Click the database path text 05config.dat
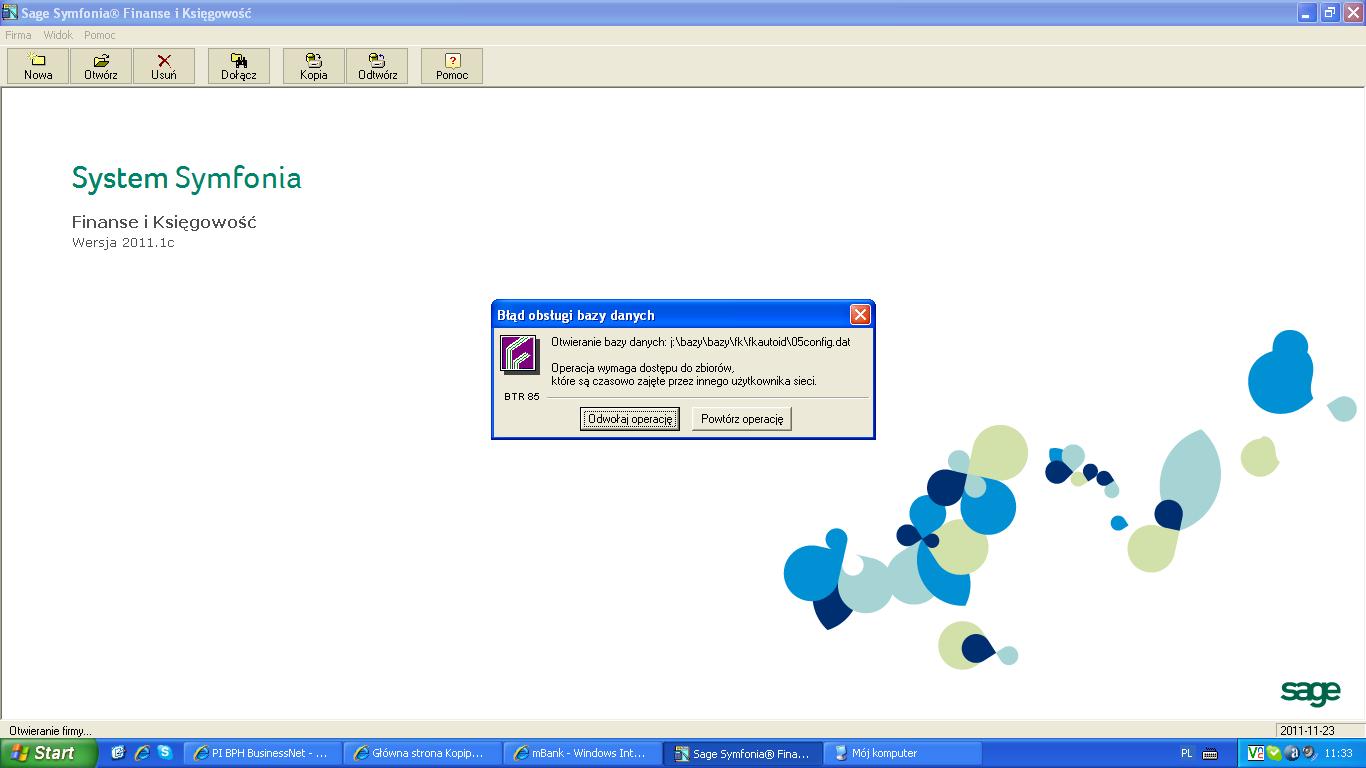This screenshot has height=768, width=1366. [x=701, y=342]
